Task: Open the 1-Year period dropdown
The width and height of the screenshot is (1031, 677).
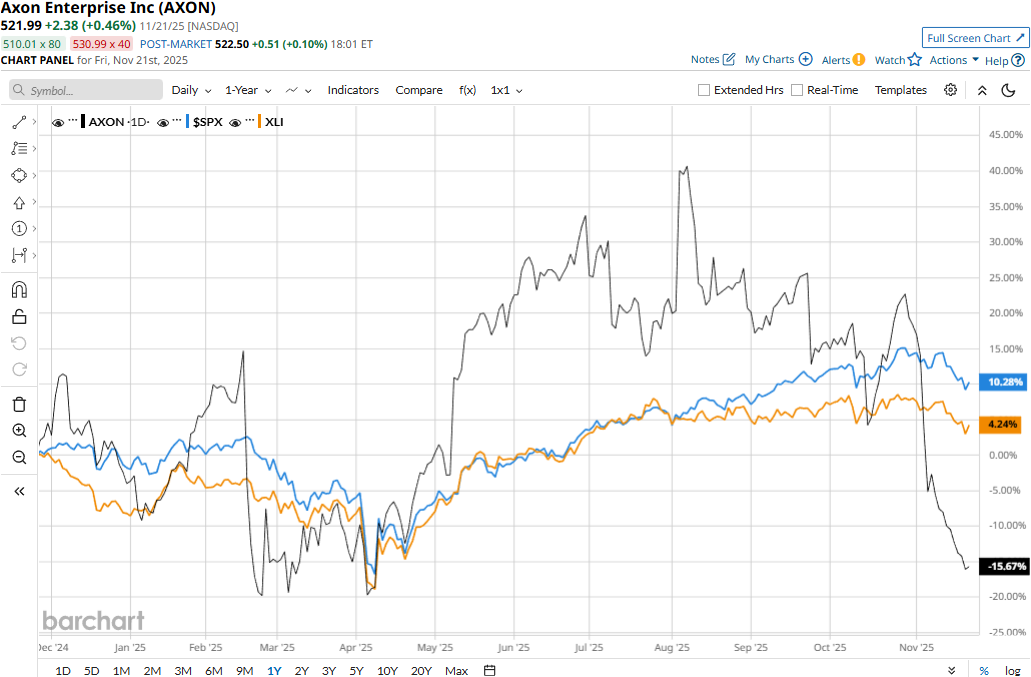Action: pyautogui.click(x=248, y=90)
